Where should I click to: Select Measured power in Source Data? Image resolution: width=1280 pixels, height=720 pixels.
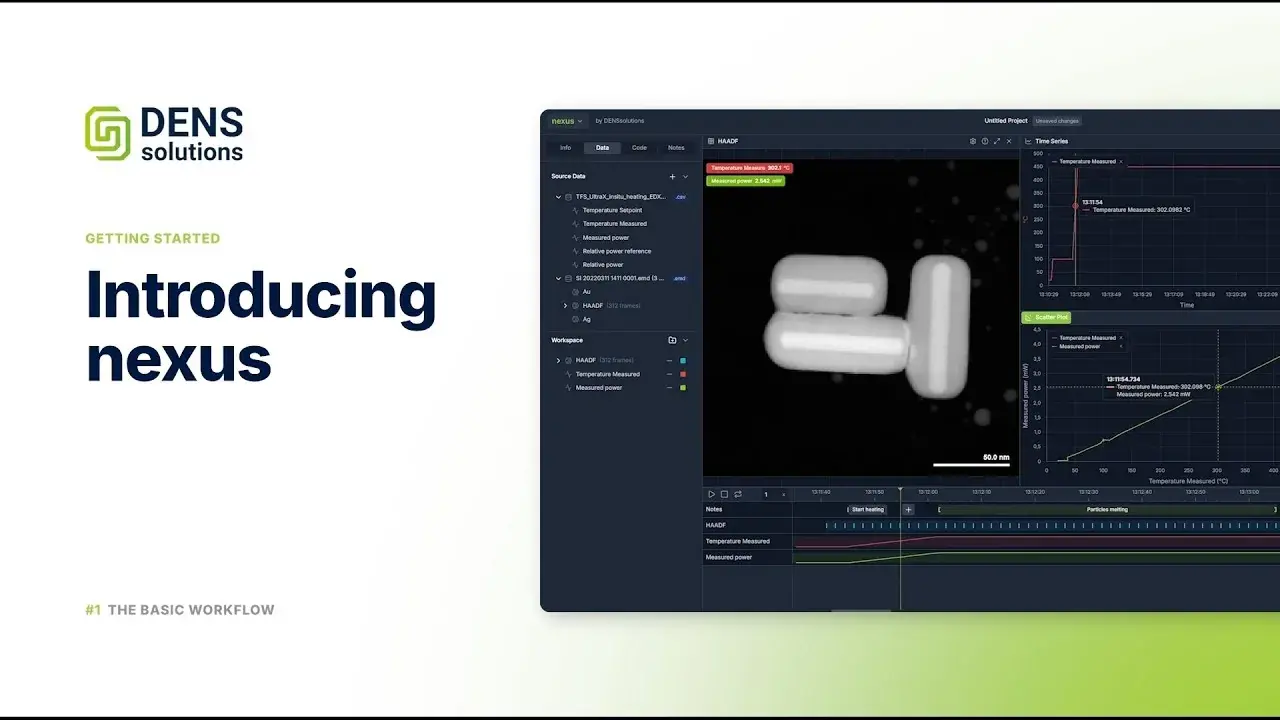[x=605, y=238]
